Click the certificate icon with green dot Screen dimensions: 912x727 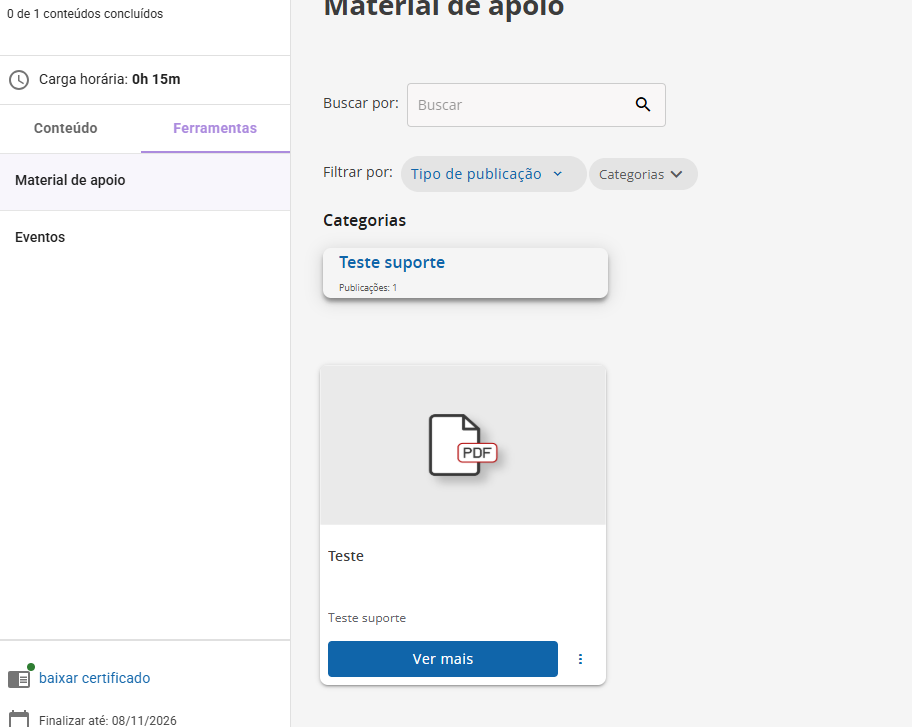20,678
